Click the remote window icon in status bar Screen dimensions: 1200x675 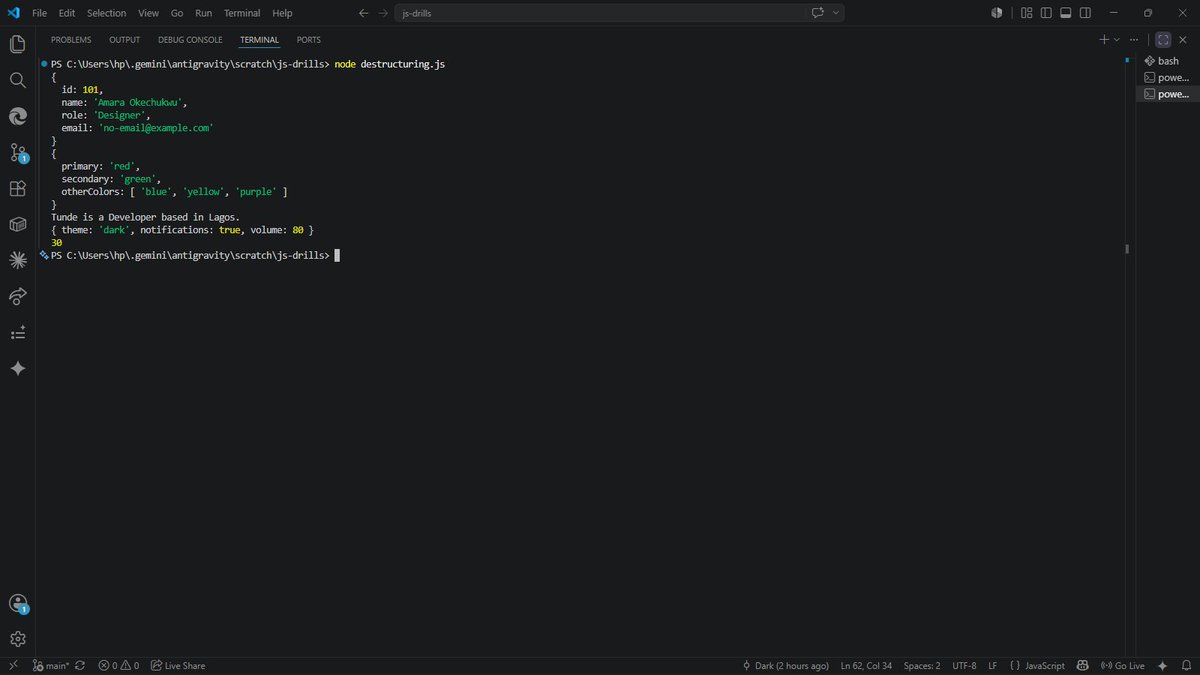tap(13, 665)
